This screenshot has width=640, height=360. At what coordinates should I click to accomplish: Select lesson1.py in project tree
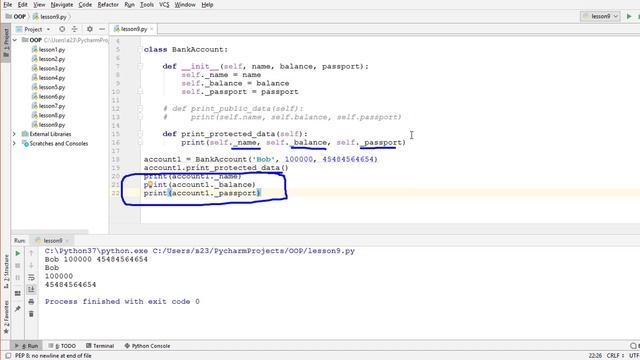[x=49, y=49]
